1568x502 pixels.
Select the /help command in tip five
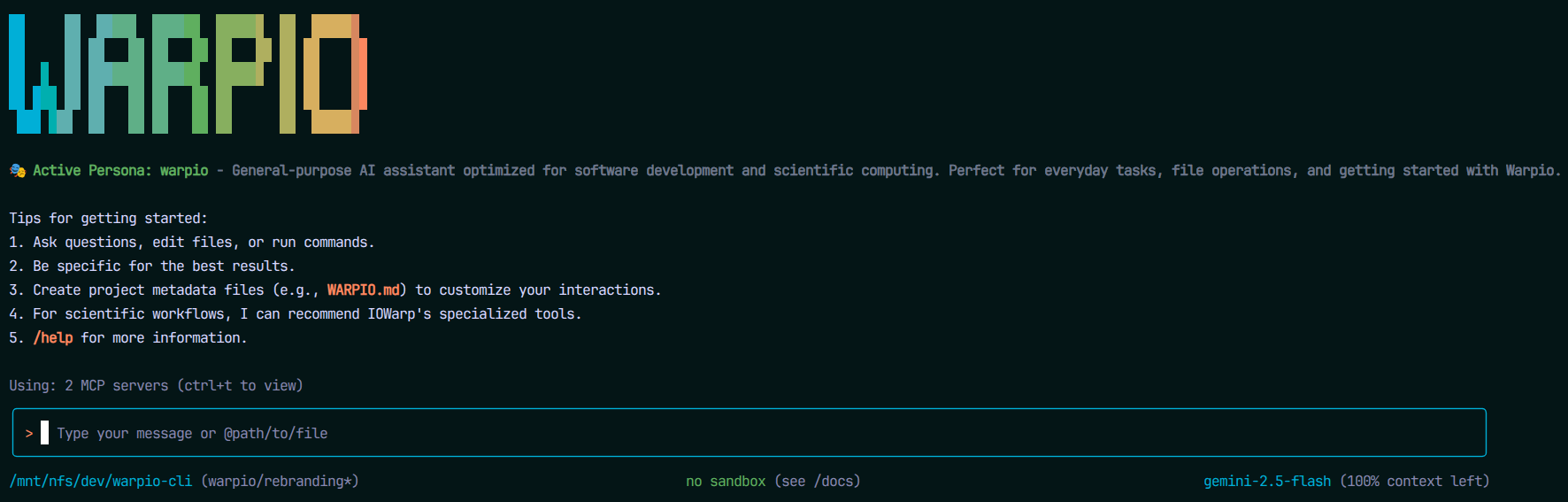point(53,337)
